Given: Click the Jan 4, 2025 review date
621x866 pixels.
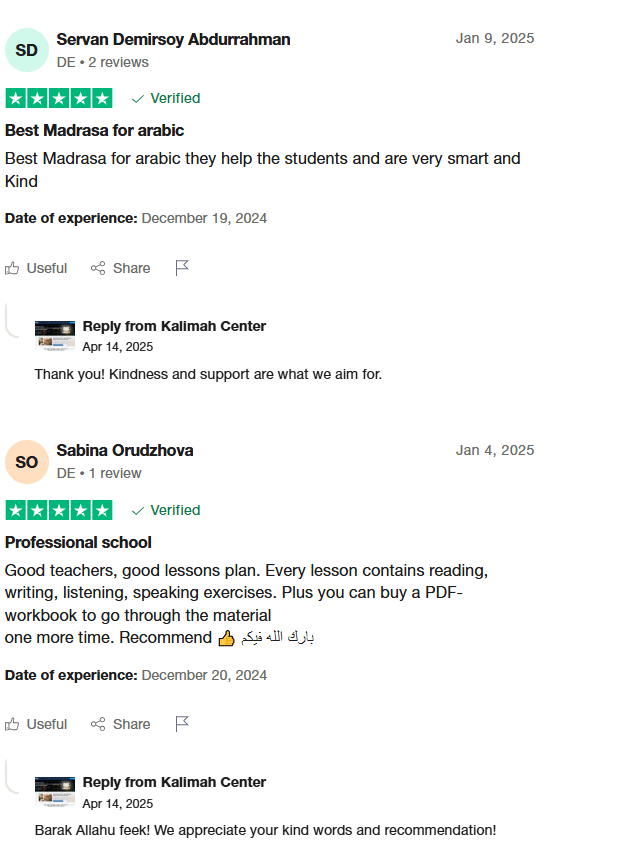Looking at the screenshot, I should click(495, 450).
